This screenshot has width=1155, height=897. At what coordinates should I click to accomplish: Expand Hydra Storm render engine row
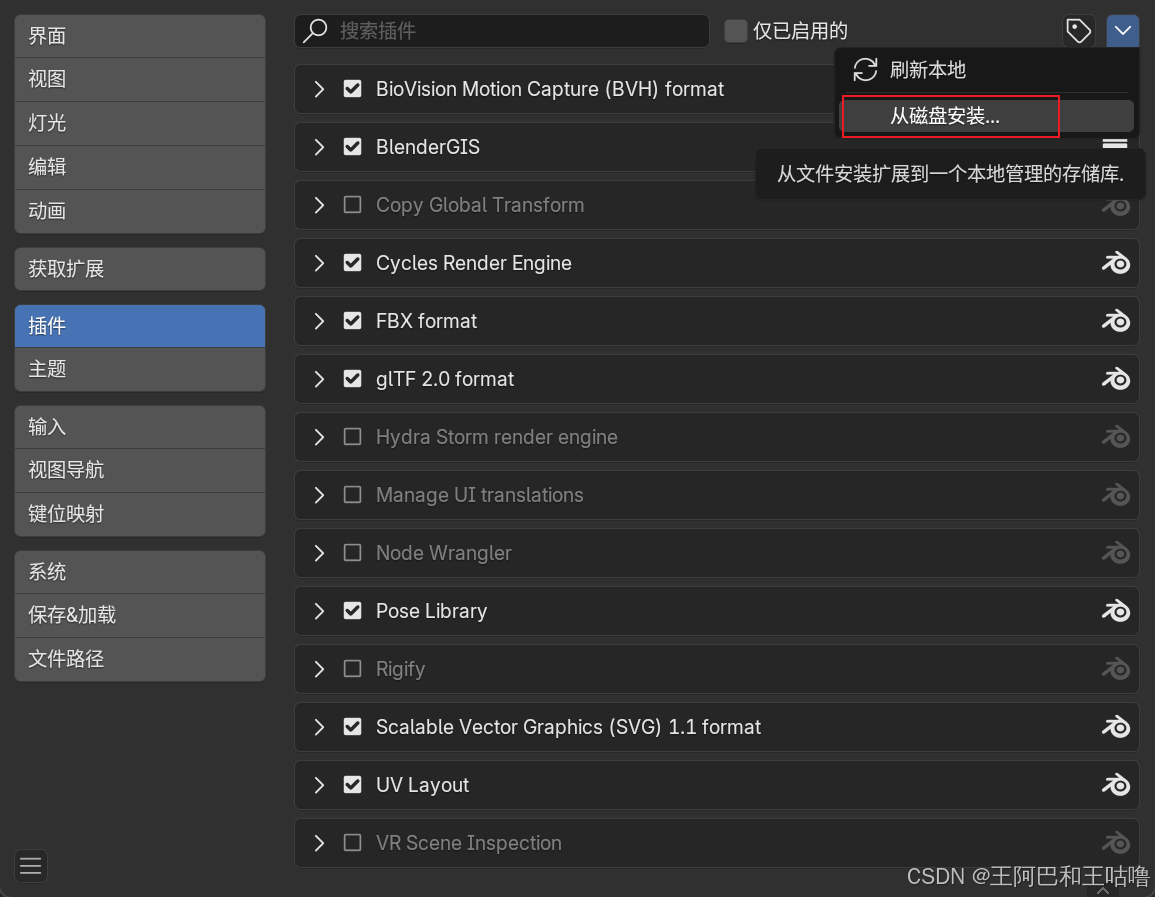[x=319, y=437]
